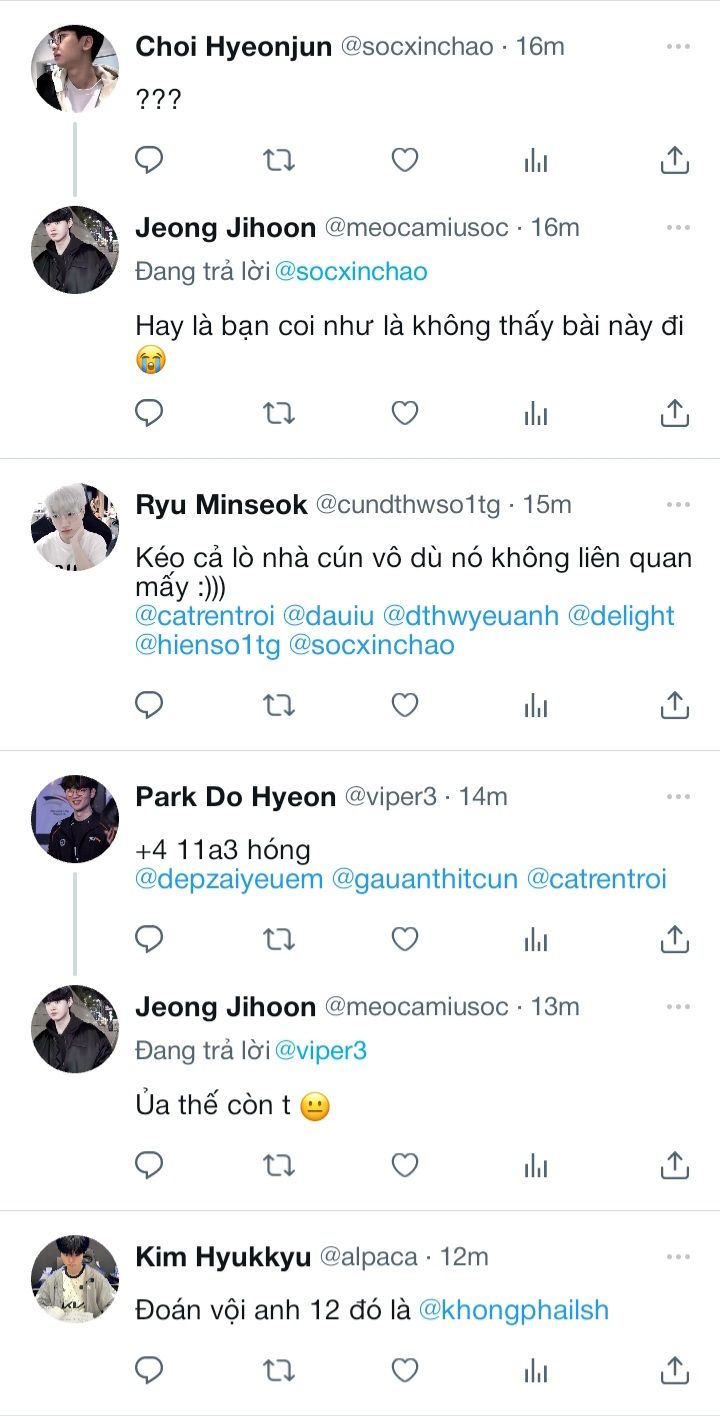Reply to Park Do Hyeon's tweet

(x=149, y=938)
